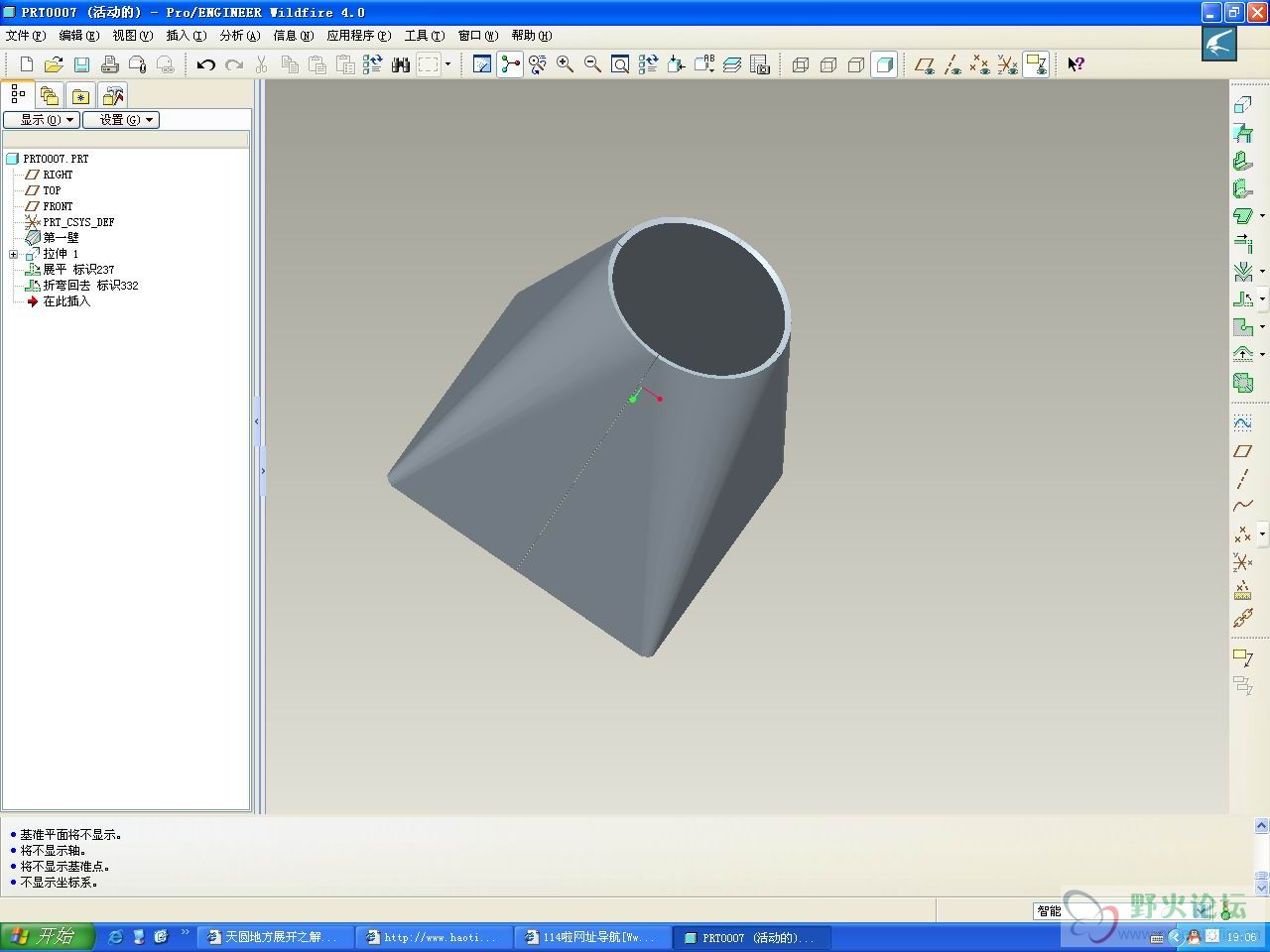Click the datum coordinate system tool icon

pos(1242,562)
